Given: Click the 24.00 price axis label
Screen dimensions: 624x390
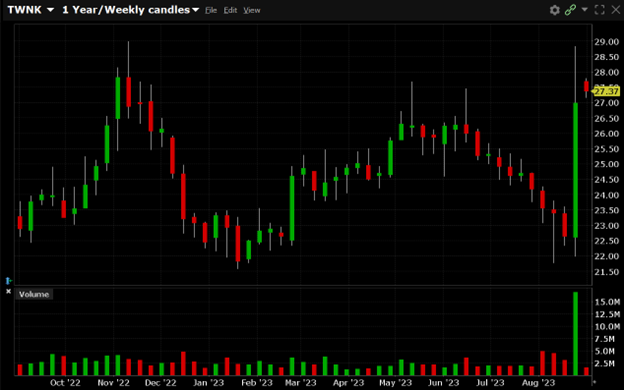Looking at the screenshot, I should 606,195.
